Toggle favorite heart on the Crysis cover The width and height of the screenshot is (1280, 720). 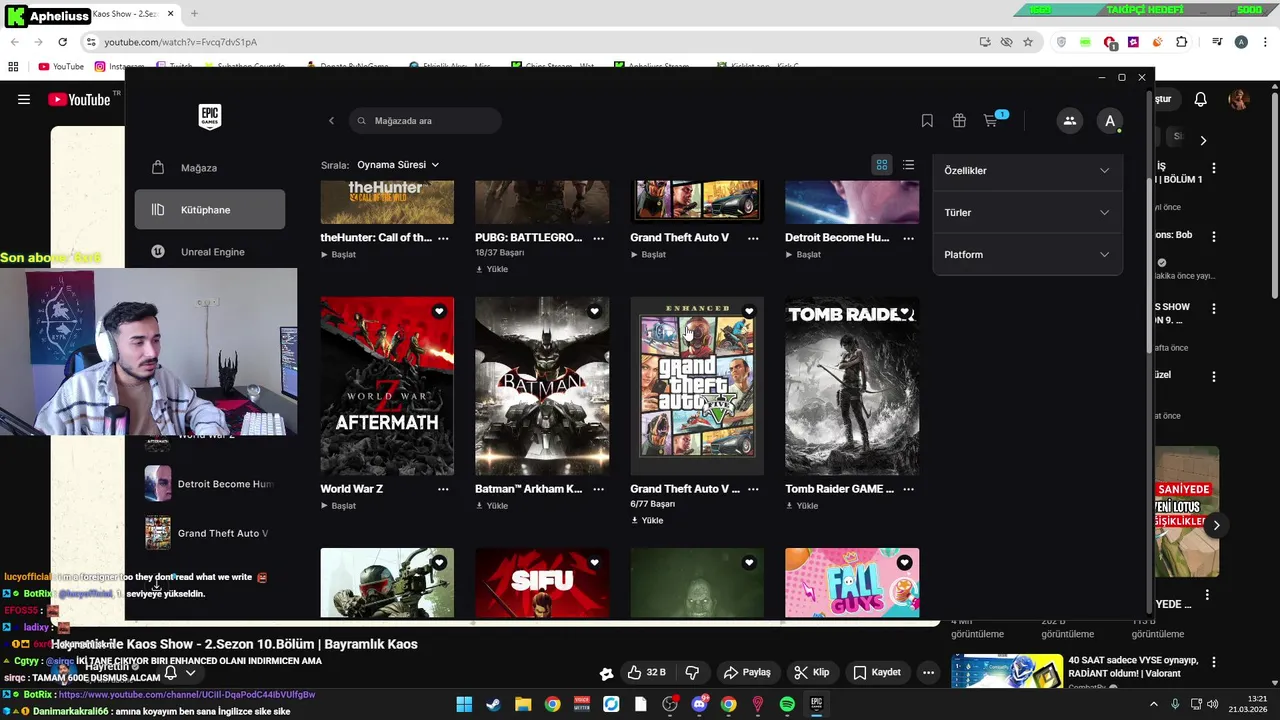coord(439,563)
